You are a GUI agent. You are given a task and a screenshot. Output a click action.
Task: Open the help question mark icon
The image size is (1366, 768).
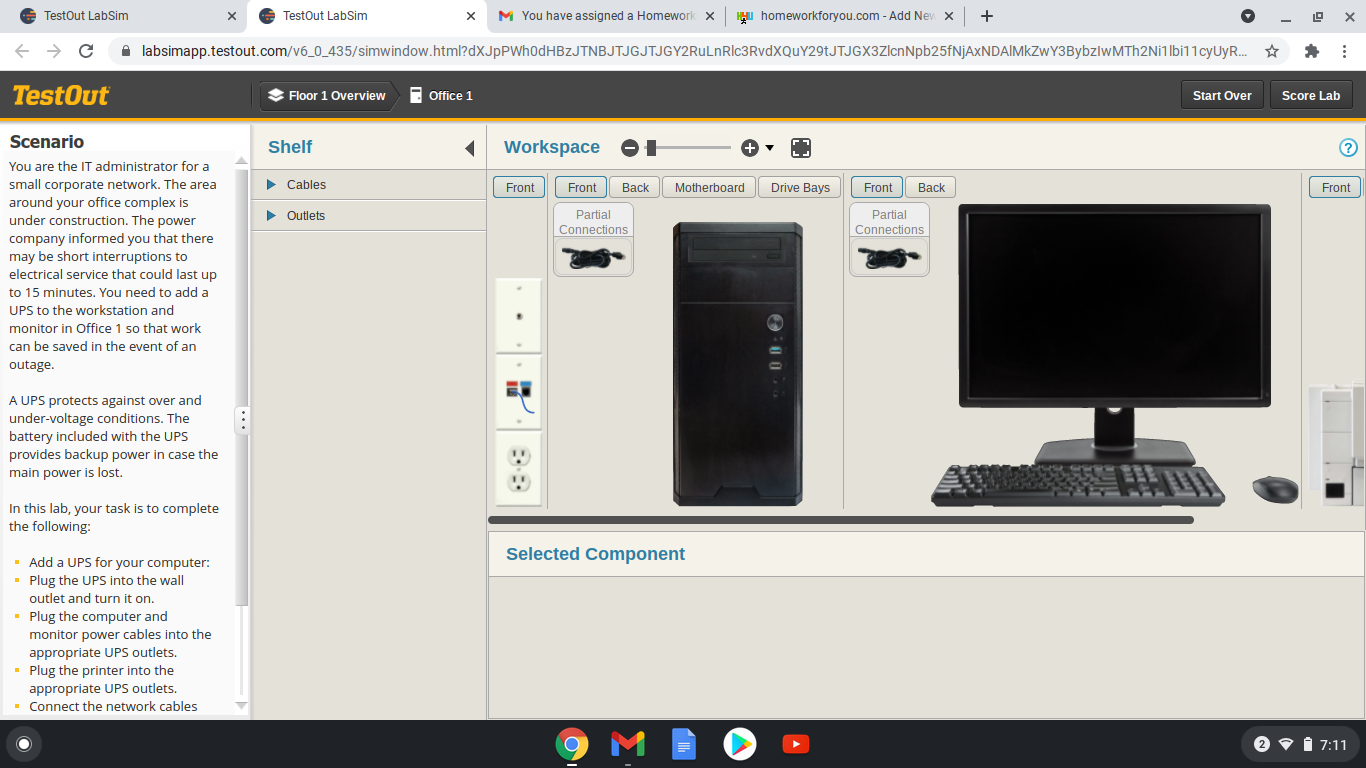click(1348, 148)
